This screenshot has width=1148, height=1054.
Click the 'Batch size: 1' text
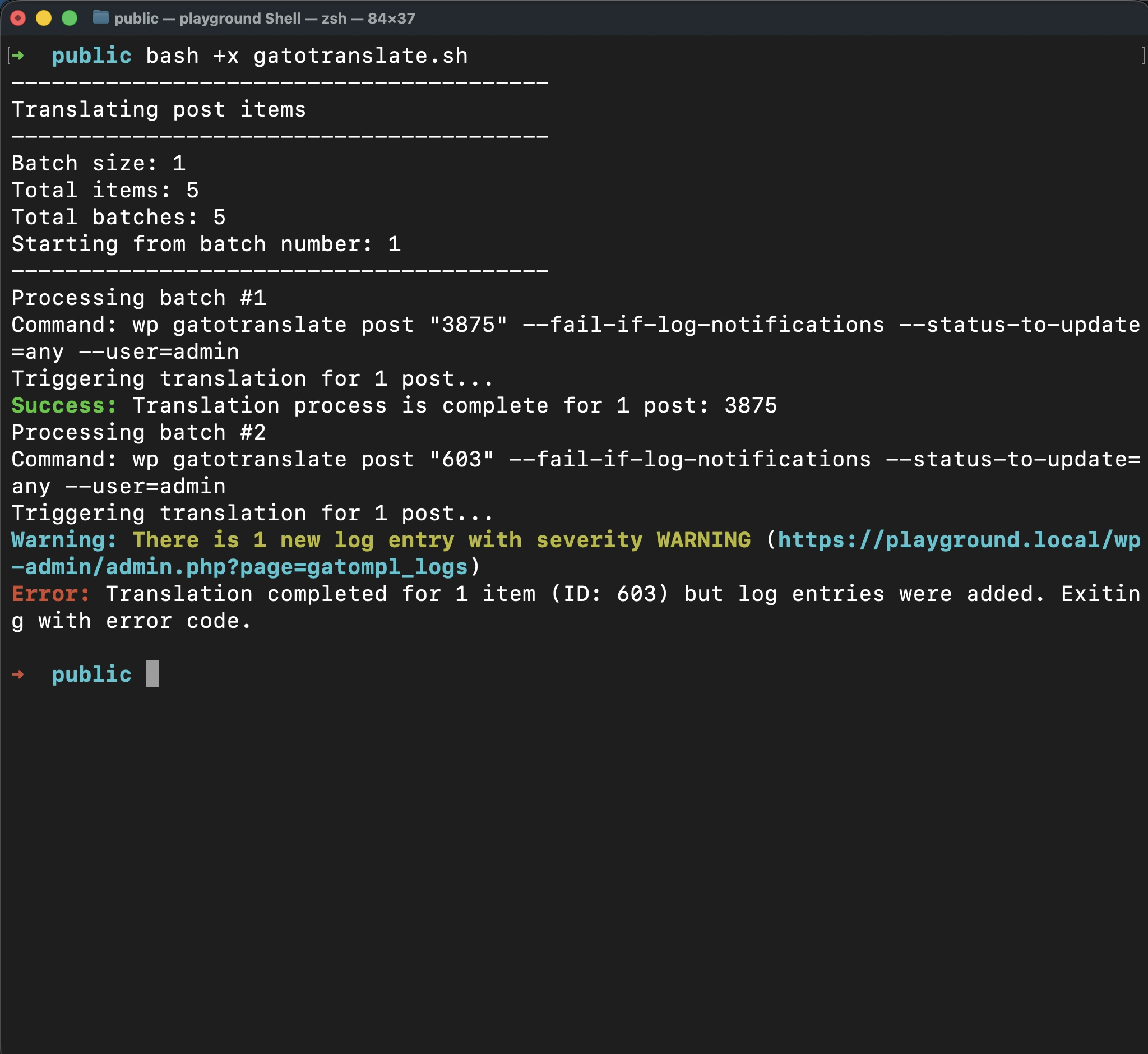97,163
